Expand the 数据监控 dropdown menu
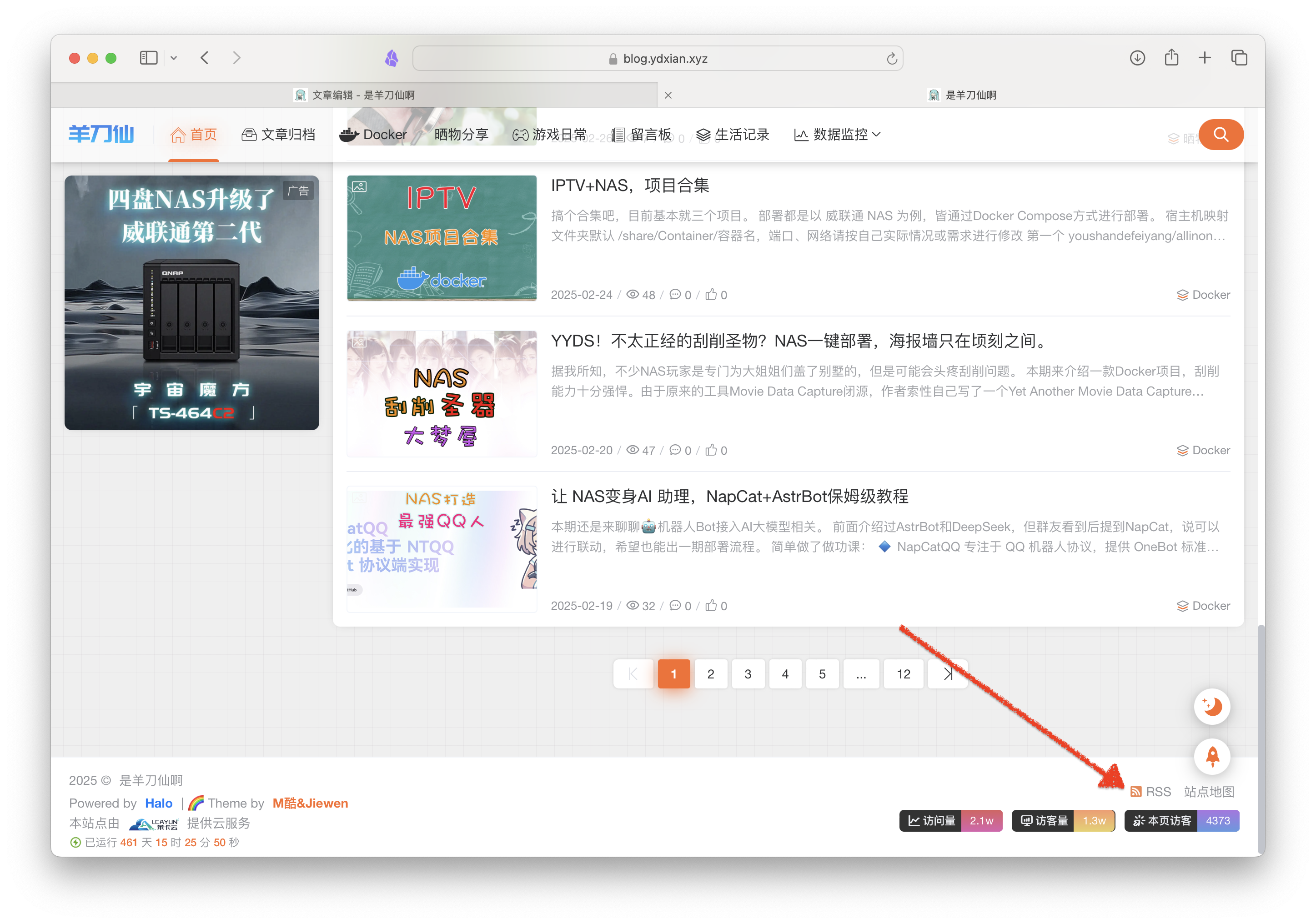 point(837,135)
